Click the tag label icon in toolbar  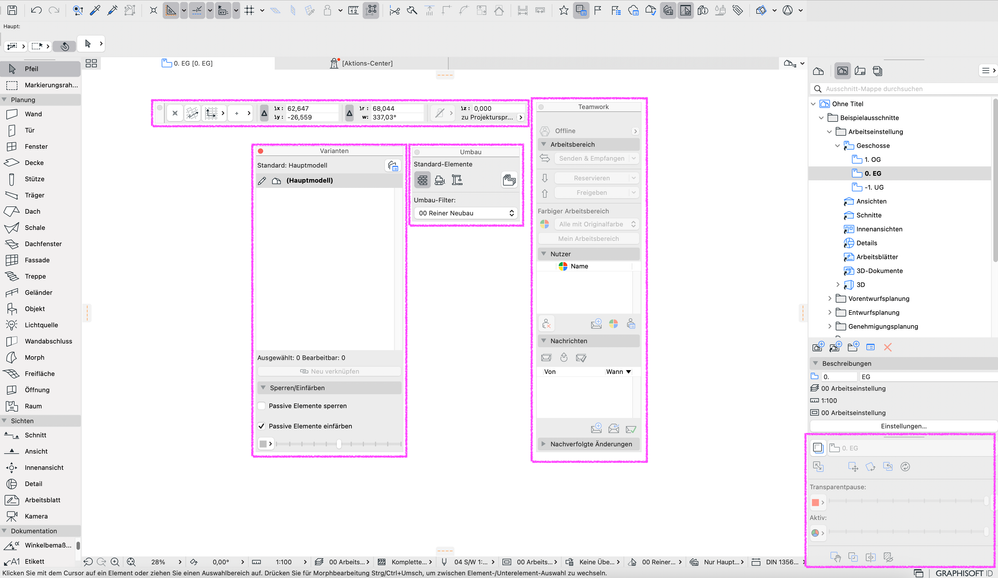coord(738,10)
